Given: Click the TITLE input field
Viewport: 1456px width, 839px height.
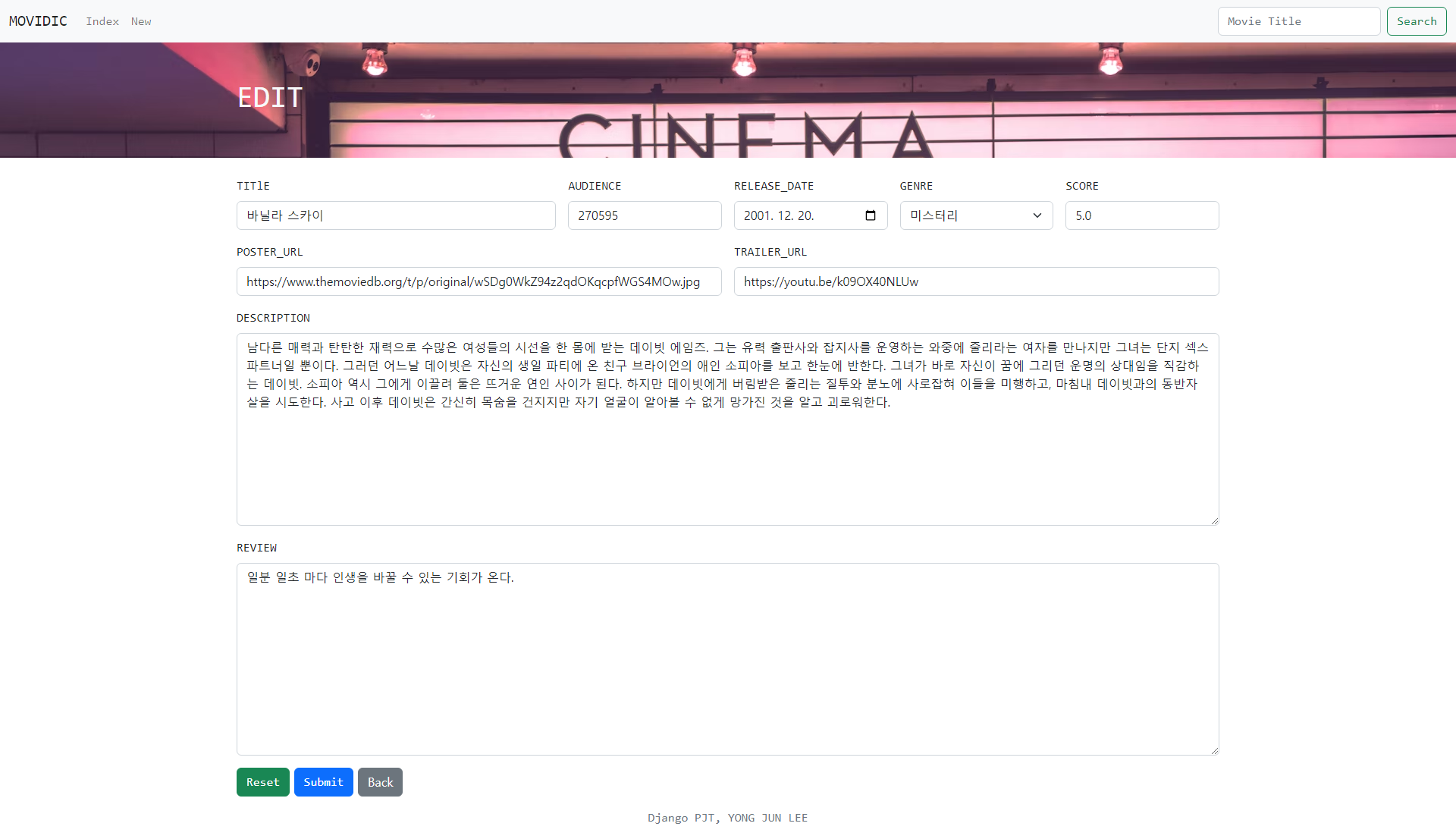Looking at the screenshot, I should pyautogui.click(x=396, y=215).
